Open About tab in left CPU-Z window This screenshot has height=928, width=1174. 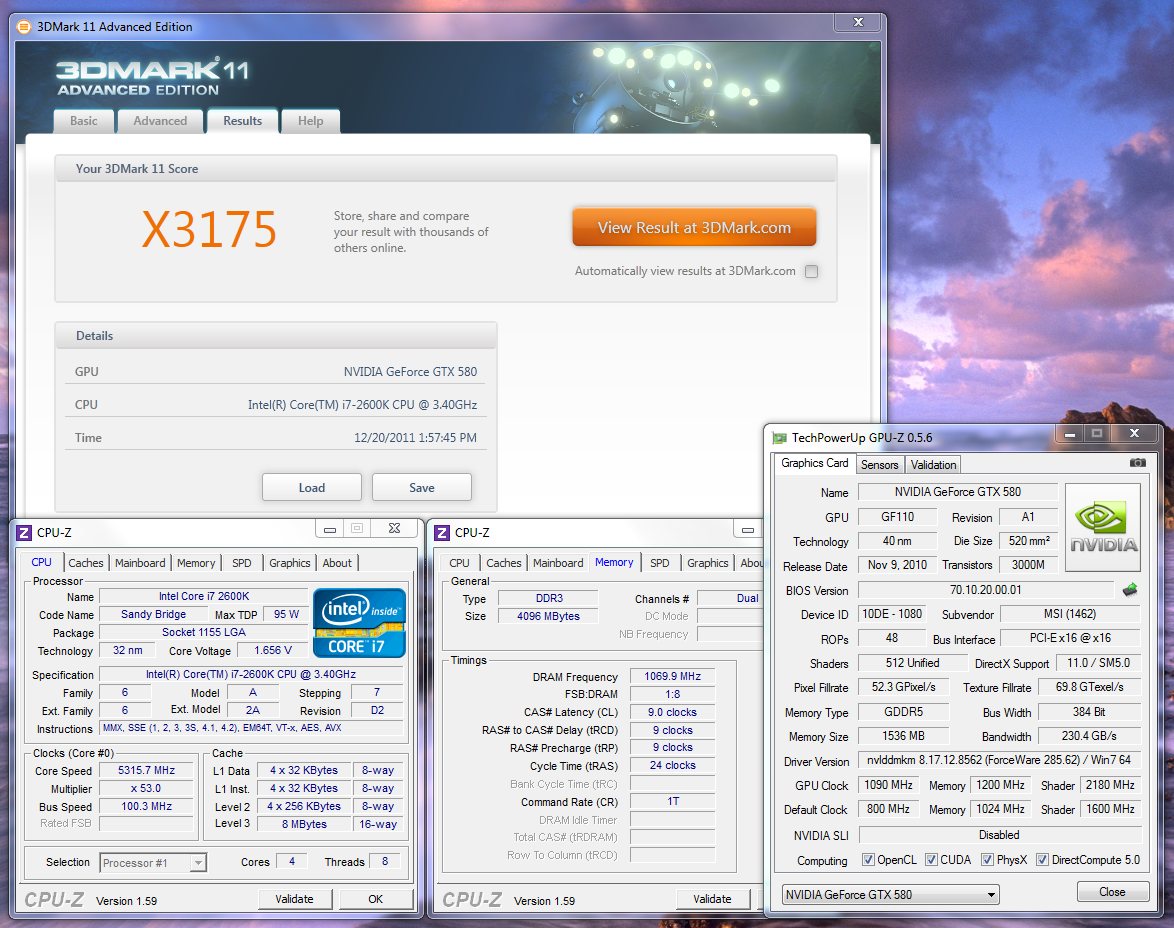click(337, 562)
